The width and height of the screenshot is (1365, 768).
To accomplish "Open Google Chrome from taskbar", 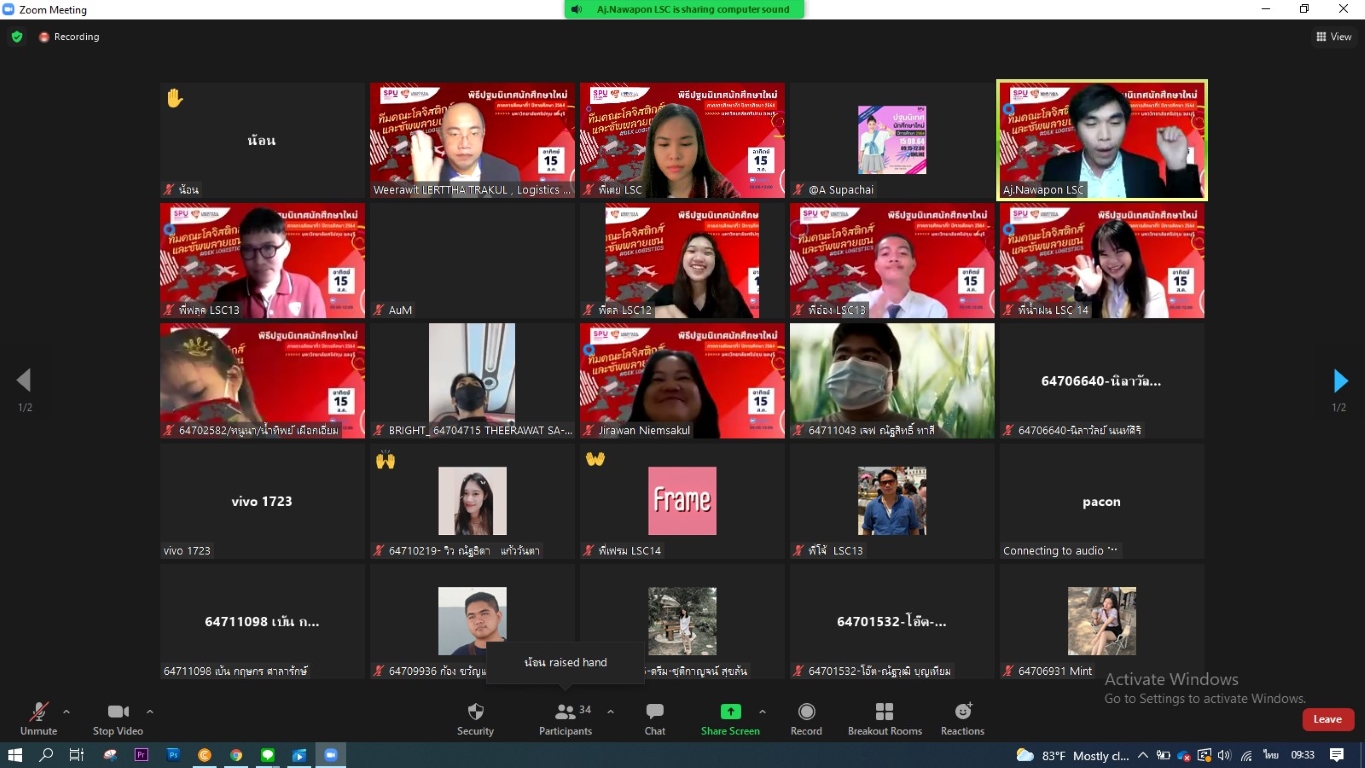I will click(236, 755).
